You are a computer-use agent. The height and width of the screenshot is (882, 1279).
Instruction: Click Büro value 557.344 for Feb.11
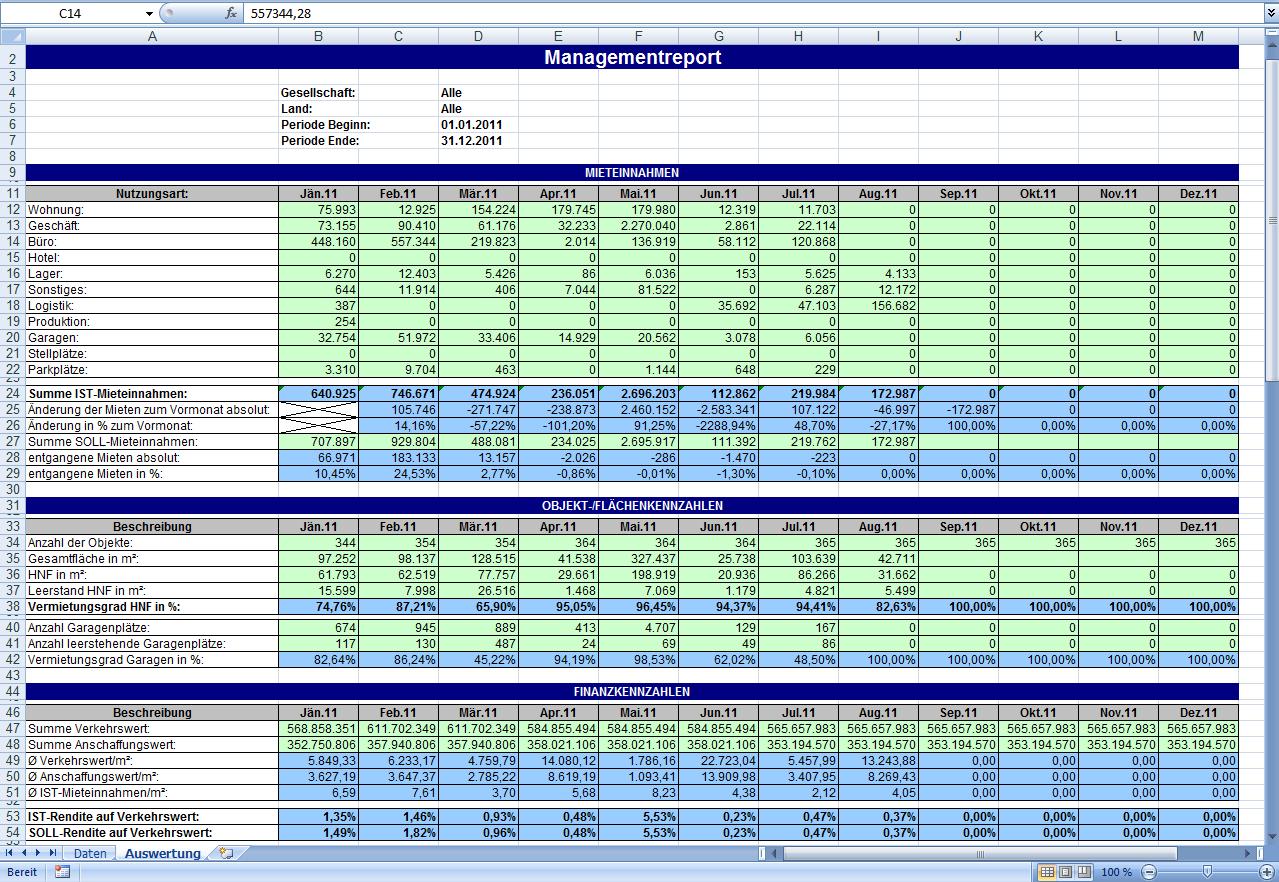(398, 242)
